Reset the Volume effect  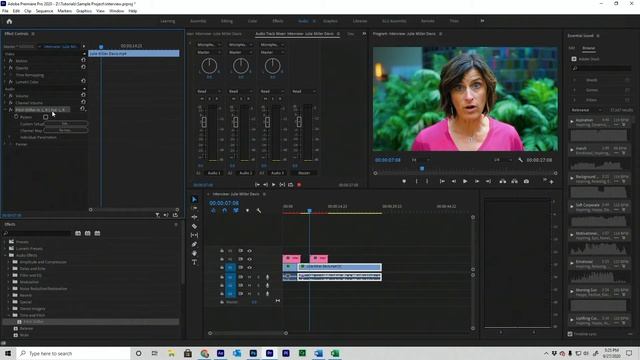tap(83, 95)
